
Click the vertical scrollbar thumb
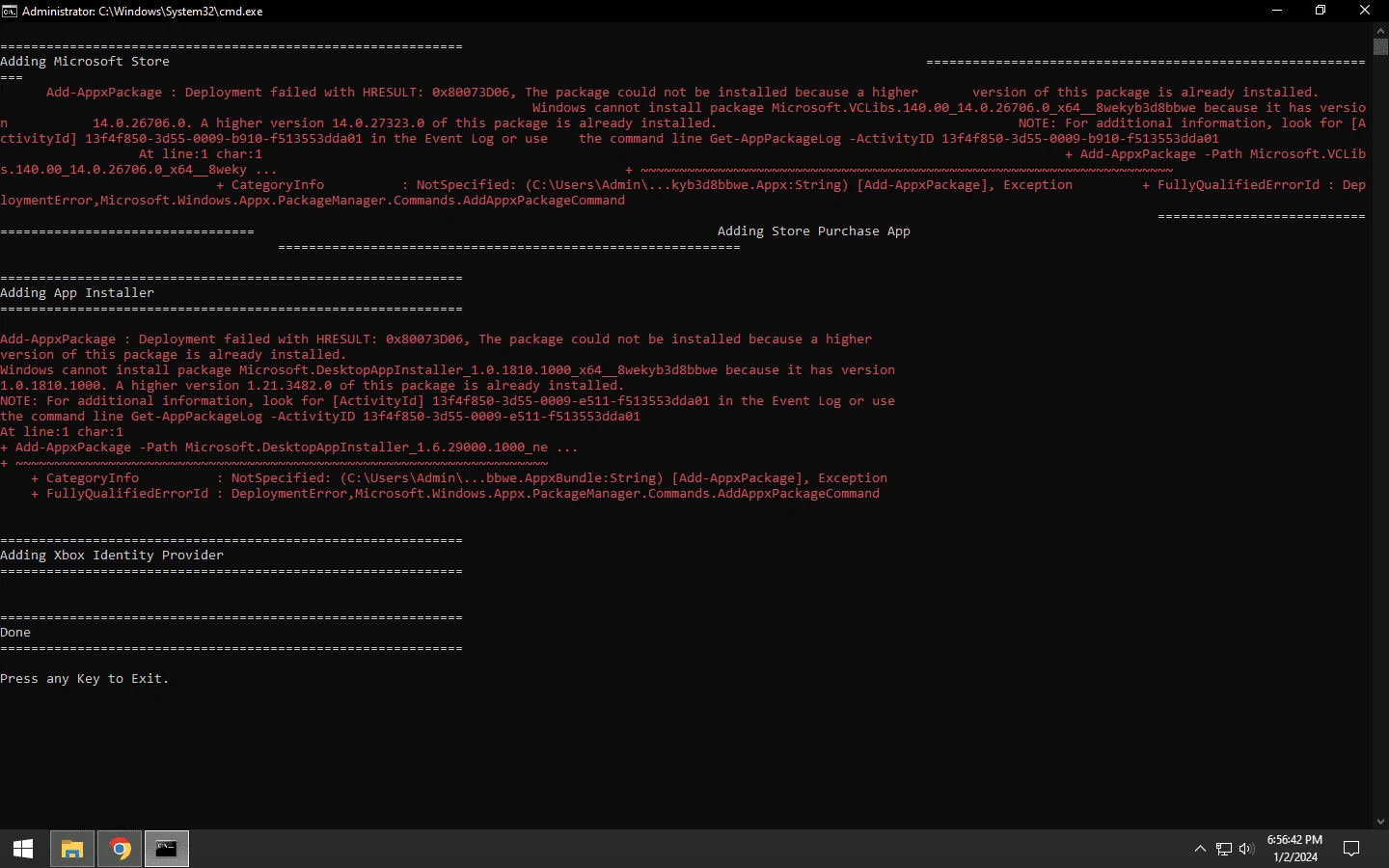pos(1380,47)
